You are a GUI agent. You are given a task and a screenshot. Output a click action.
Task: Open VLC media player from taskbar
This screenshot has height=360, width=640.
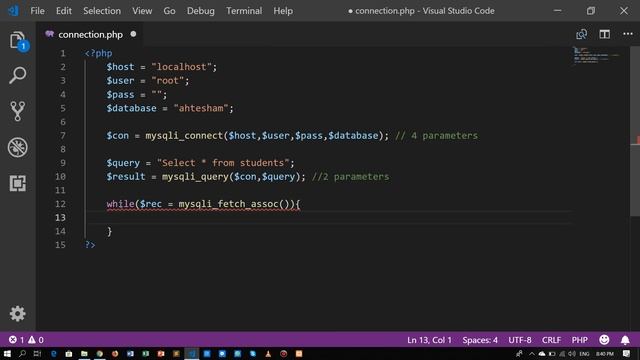(268, 353)
